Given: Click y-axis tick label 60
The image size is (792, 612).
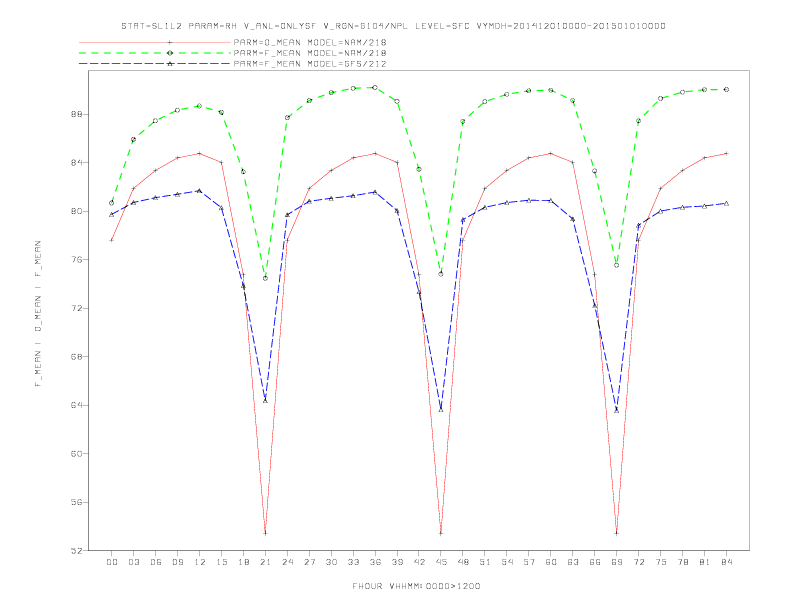Looking at the screenshot, I should [x=78, y=453].
